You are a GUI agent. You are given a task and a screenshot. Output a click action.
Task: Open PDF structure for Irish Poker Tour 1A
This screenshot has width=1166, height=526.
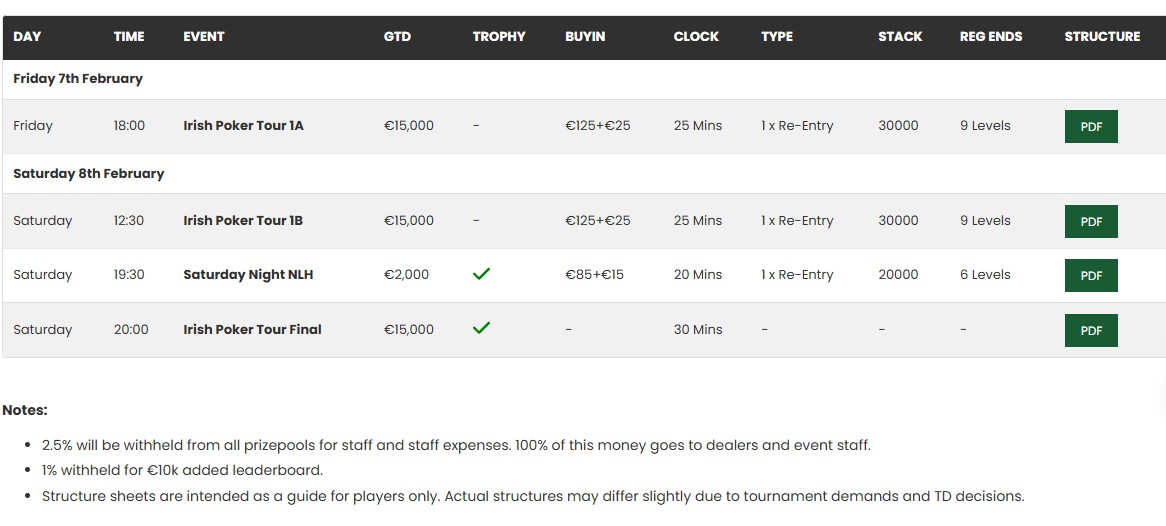click(1091, 127)
